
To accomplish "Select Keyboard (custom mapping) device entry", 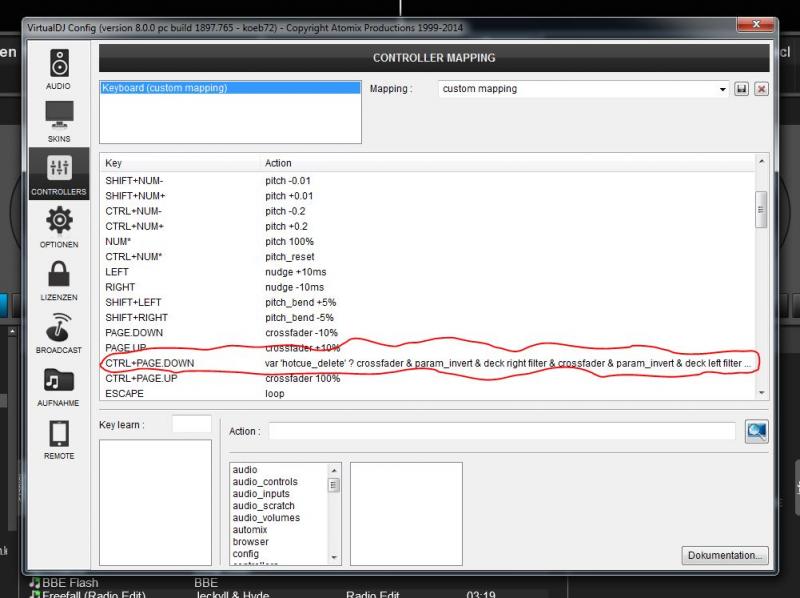I will pyautogui.click(x=231, y=88).
